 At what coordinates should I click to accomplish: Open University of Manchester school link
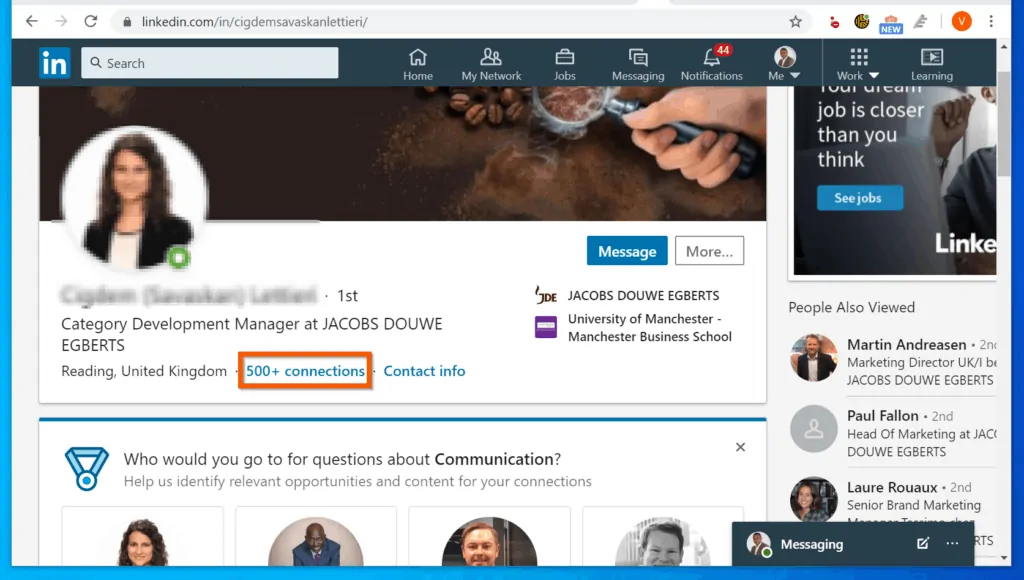click(650, 328)
